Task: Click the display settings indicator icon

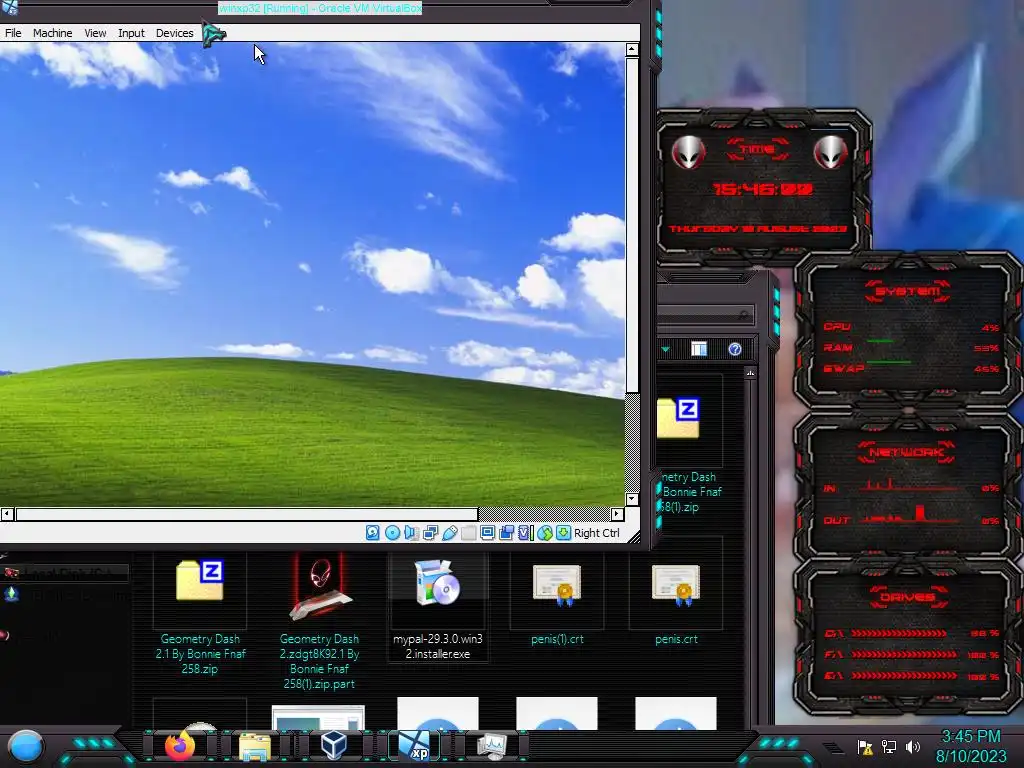Action: pyautogui.click(x=487, y=533)
